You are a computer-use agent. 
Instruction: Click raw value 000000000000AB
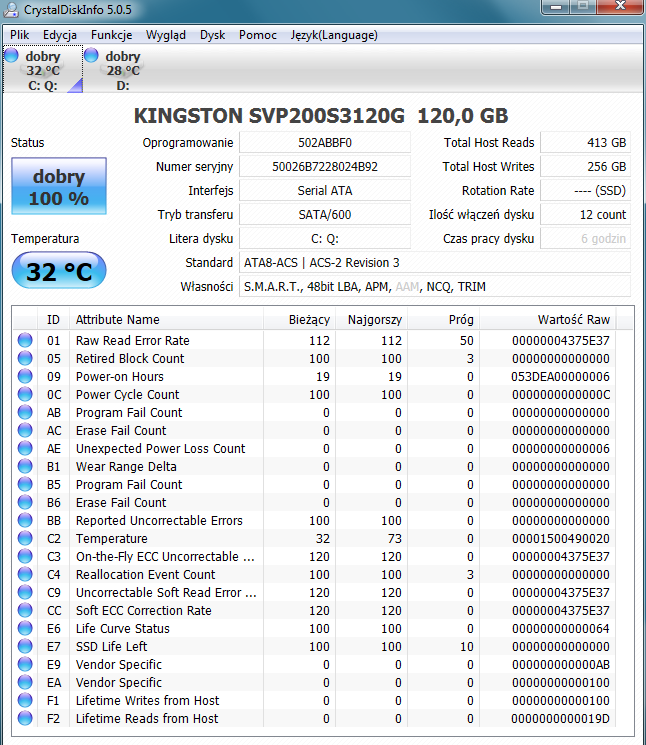pos(560,665)
